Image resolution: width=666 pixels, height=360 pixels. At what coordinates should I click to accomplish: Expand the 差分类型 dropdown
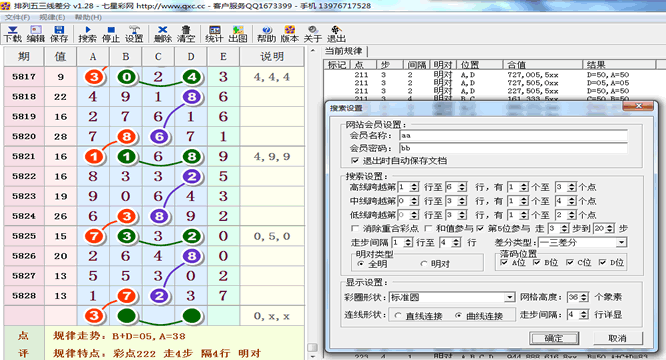pos(621,242)
